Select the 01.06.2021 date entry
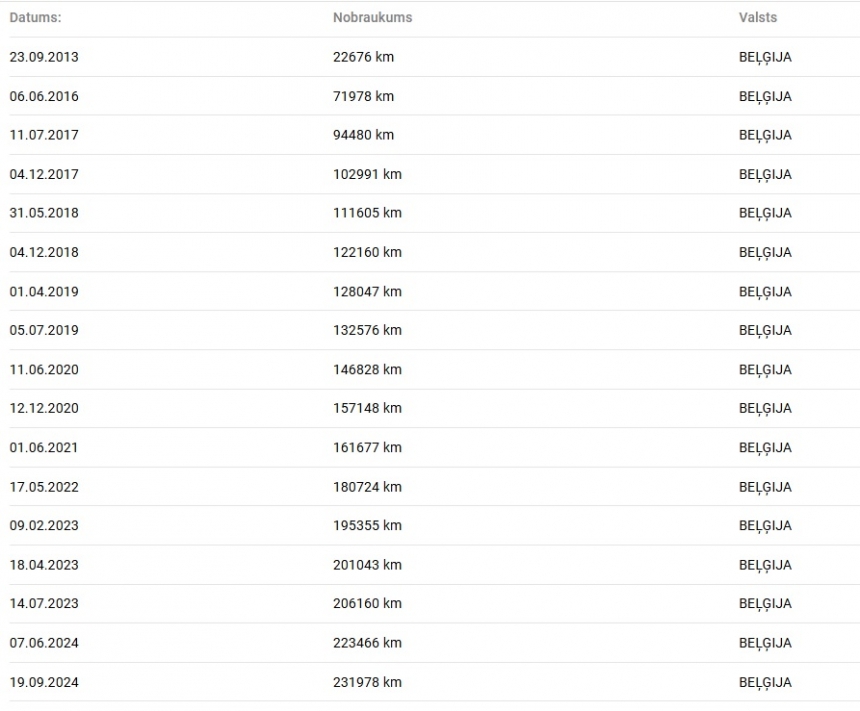Image resolution: width=860 pixels, height=711 pixels. point(44,447)
